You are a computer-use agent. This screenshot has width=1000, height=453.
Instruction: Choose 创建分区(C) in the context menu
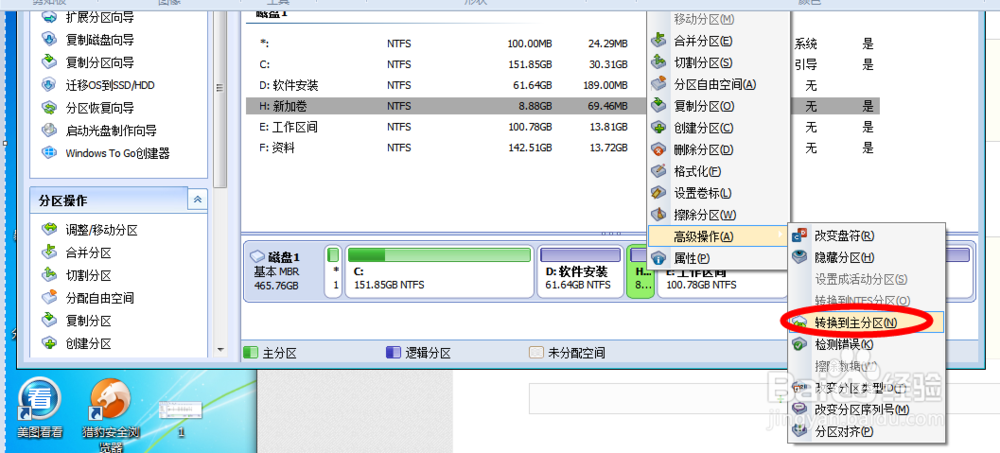point(719,128)
